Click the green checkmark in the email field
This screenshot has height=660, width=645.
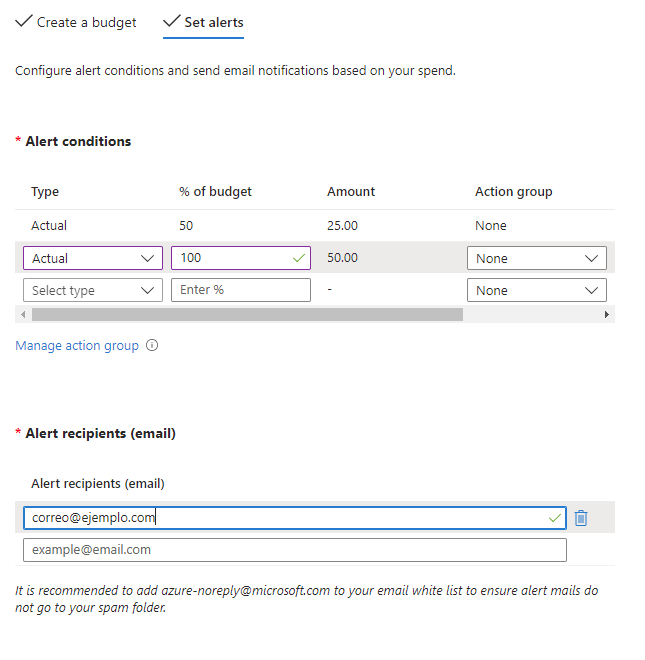[x=554, y=518]
